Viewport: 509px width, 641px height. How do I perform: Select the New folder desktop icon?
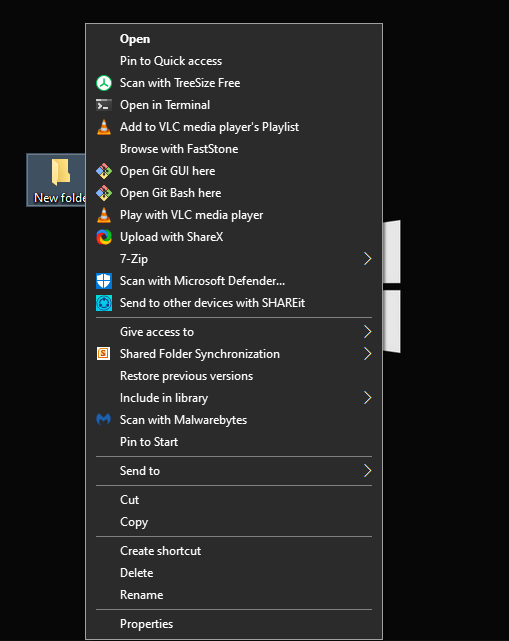click(56, 180)
